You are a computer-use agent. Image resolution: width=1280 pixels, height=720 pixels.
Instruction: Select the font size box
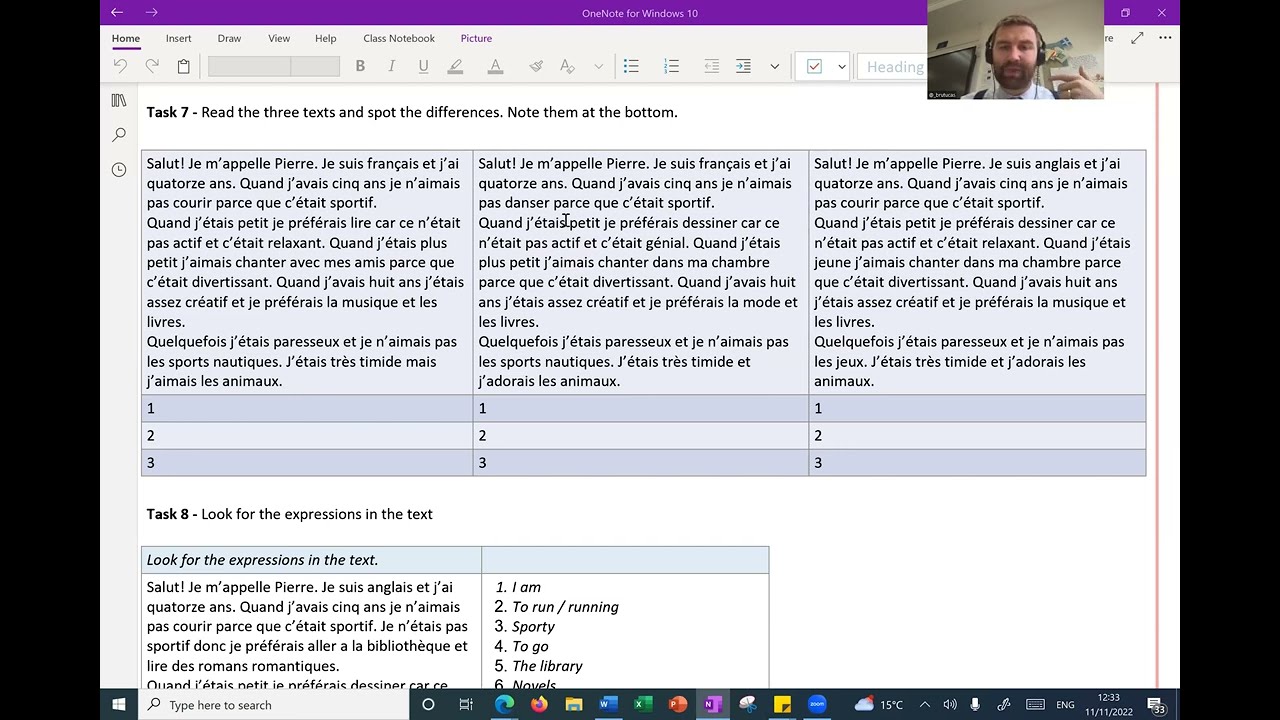point(315,66)
